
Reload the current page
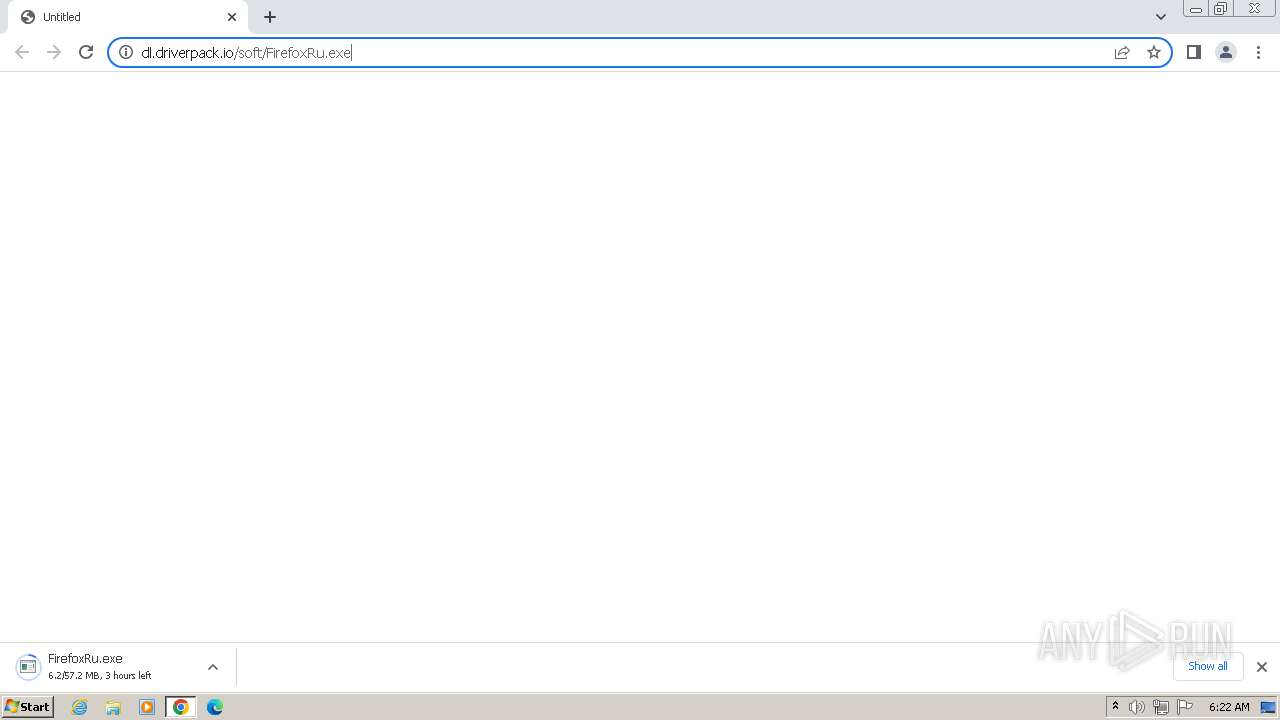point(86,52)
